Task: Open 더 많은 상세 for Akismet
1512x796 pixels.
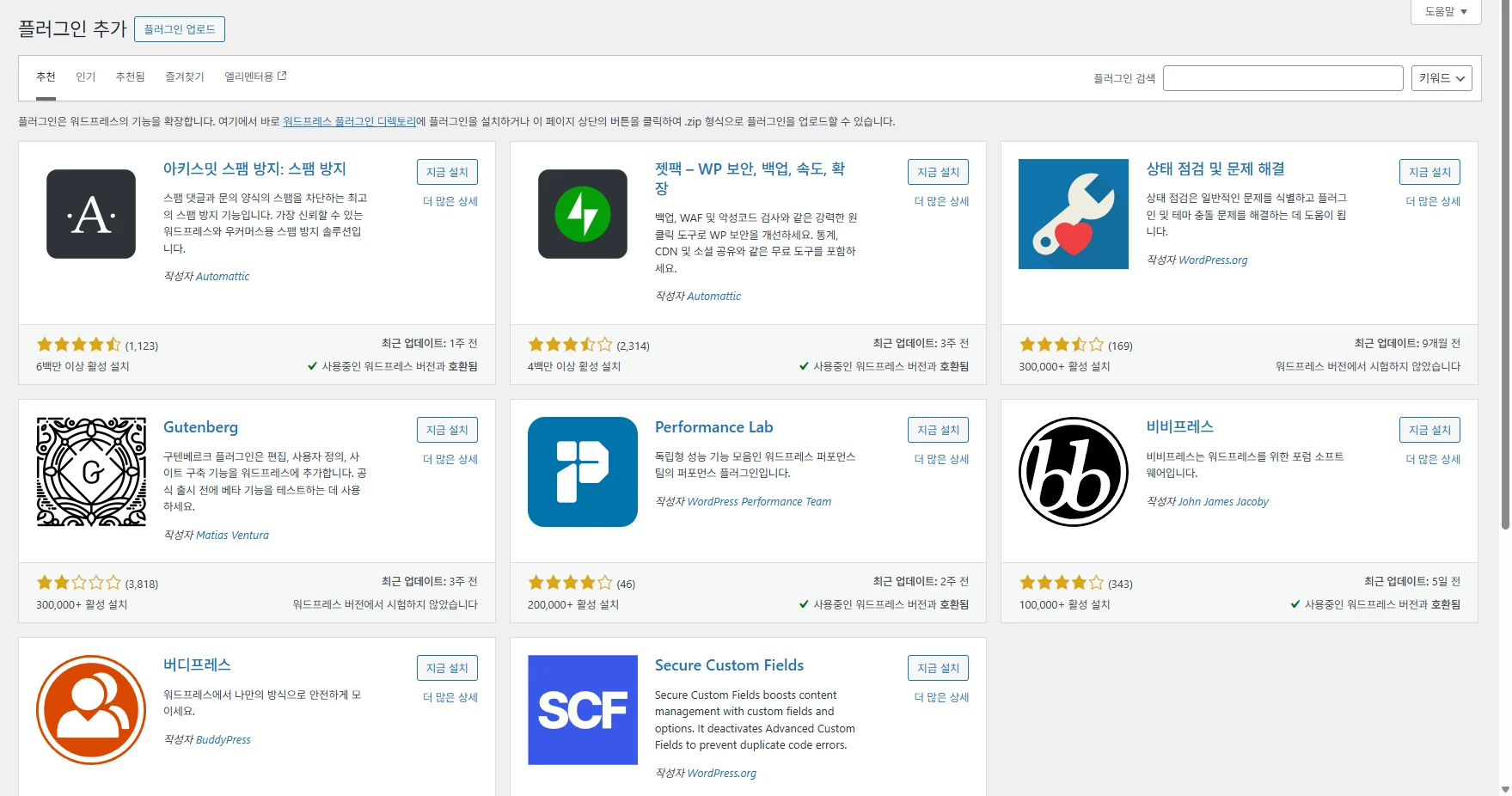Action: 450,201
